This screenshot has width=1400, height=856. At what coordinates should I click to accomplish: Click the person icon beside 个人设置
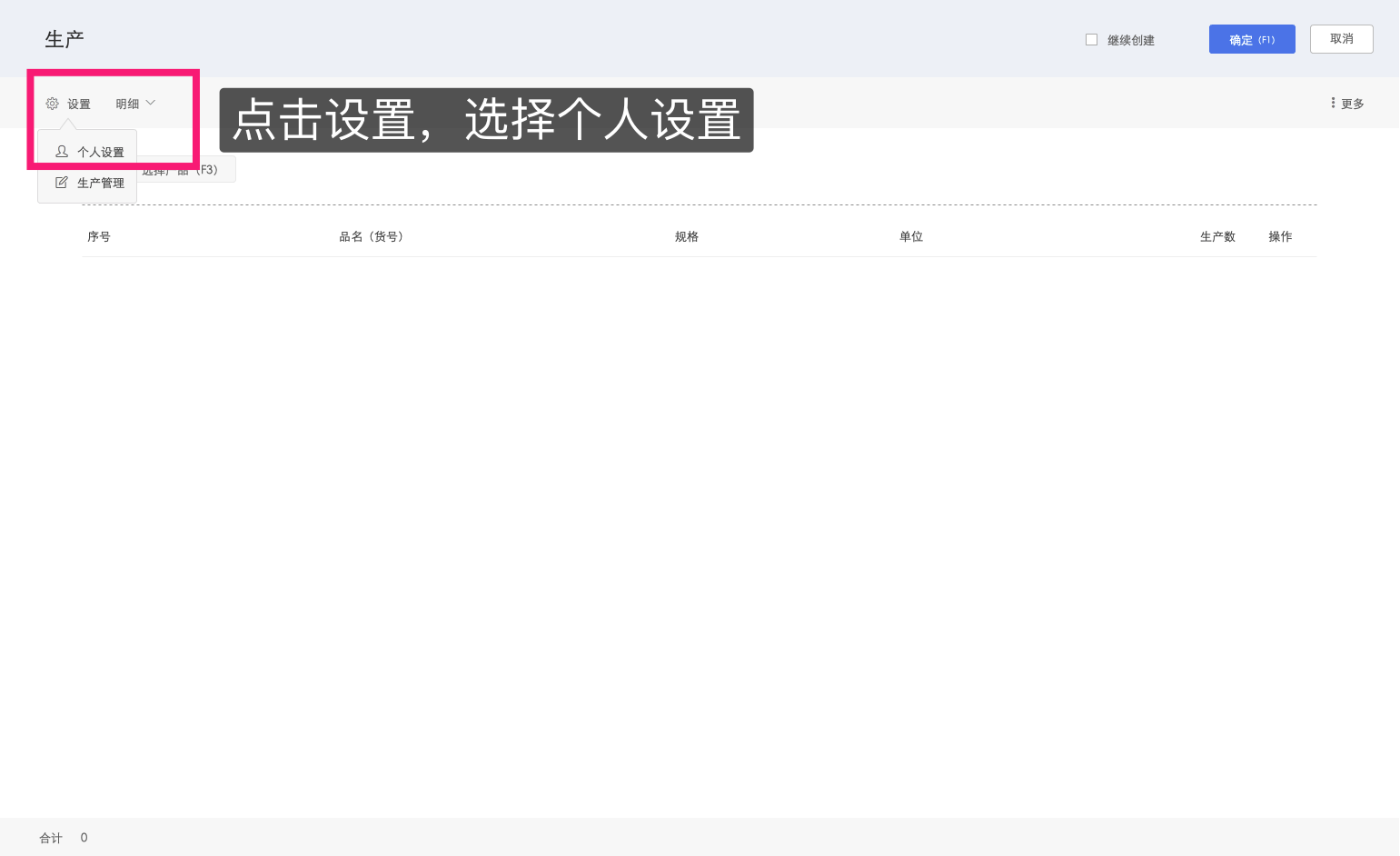[61, 151]
